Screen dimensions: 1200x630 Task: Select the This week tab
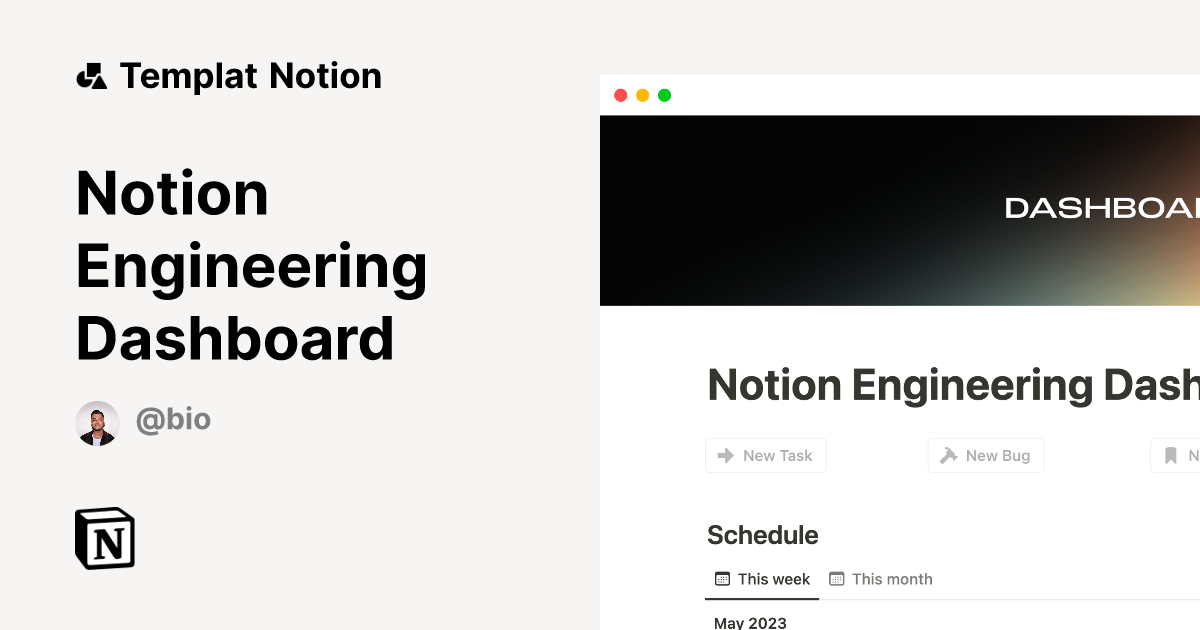(773, 578)
